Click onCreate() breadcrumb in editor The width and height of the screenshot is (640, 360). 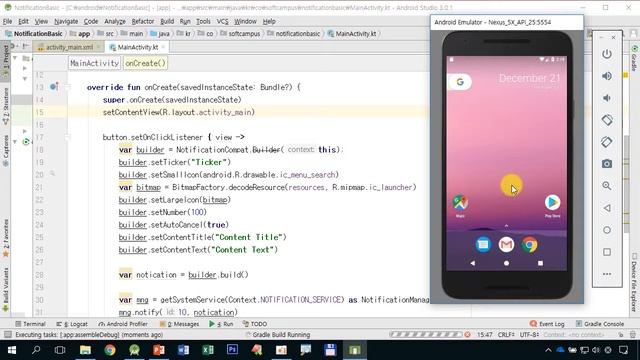145,63
